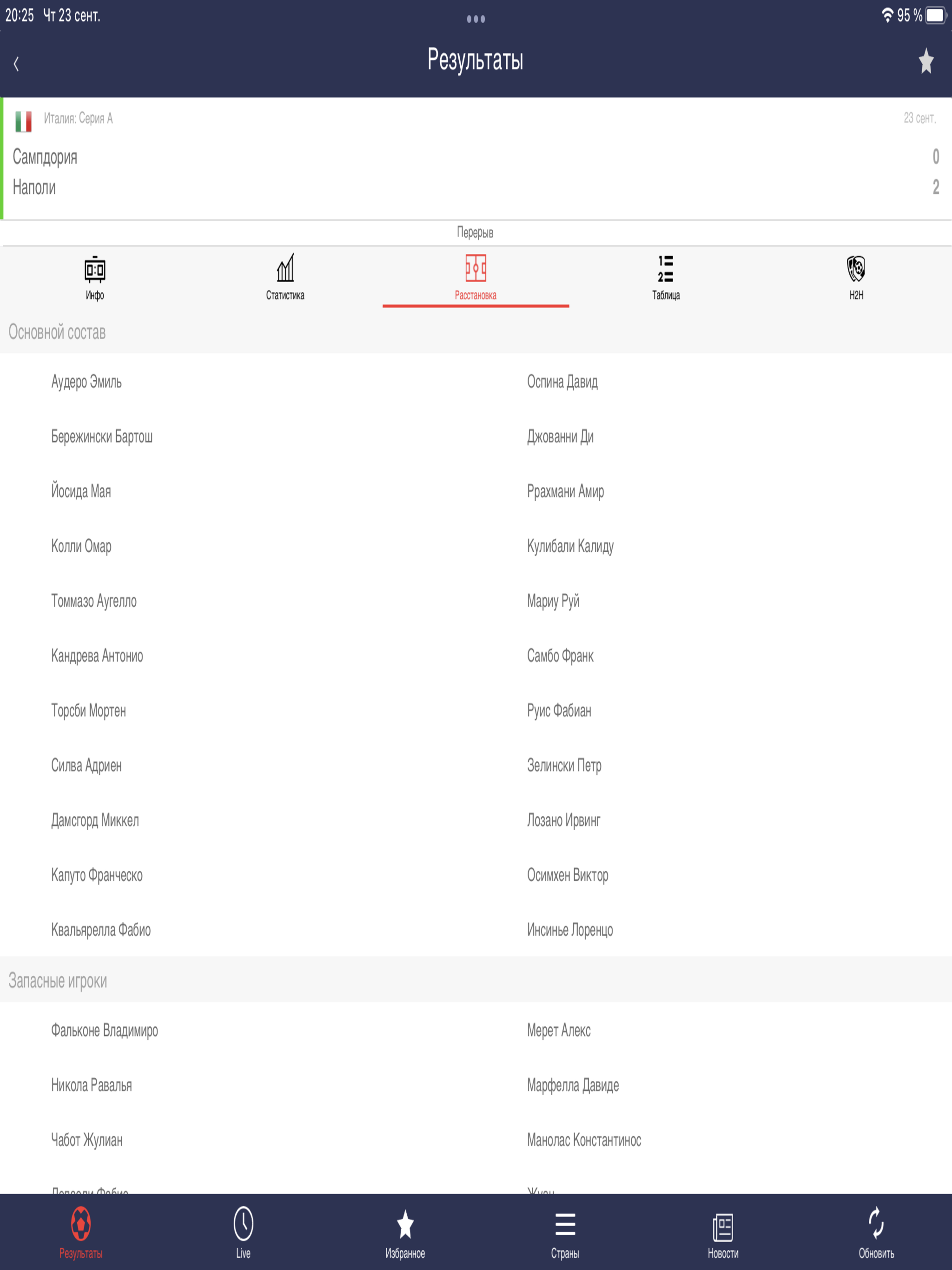Switch to the Таблица standings tab

coord(666,278)
